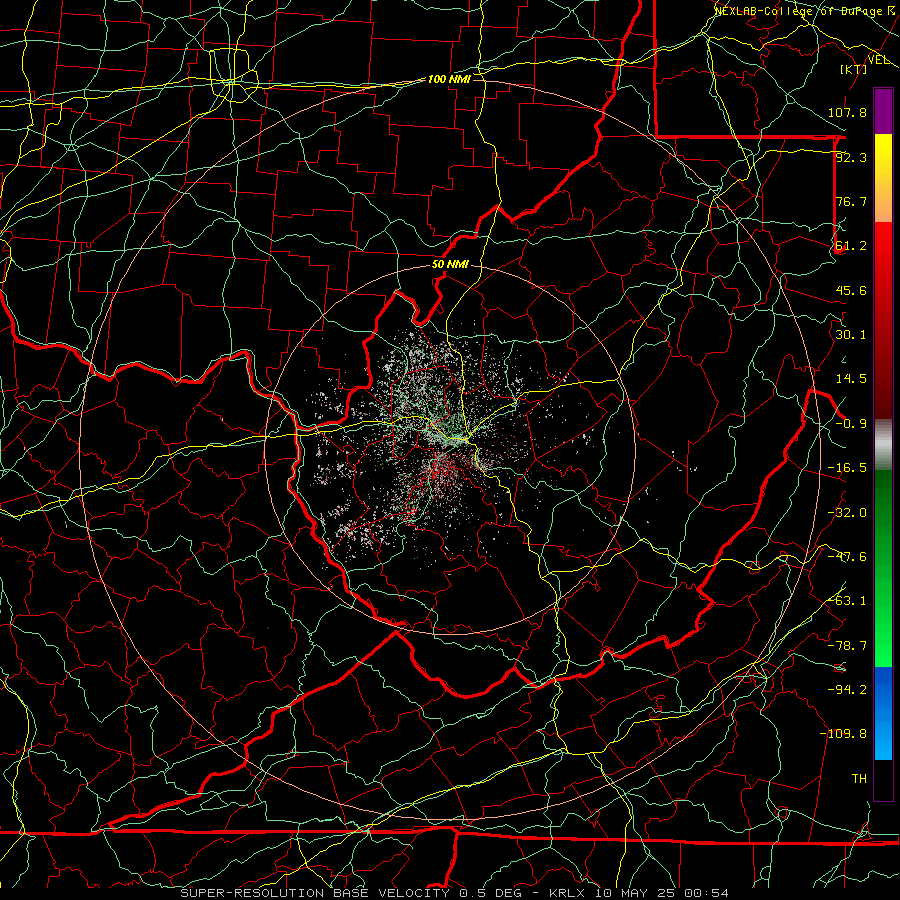This screenshot has height=900, width=900.
Task: Click the 45.6 velocity scale value
Action: click(x=851, y=290)
